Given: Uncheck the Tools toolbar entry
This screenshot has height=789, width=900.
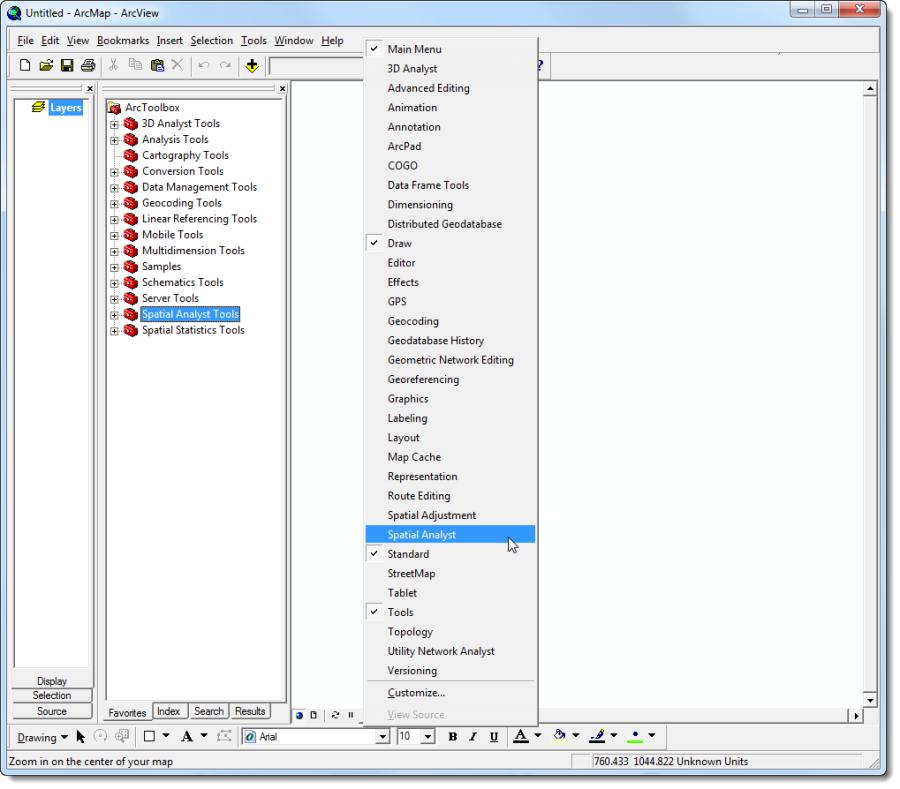Looking at the screenshot, I should click(400, 613).
